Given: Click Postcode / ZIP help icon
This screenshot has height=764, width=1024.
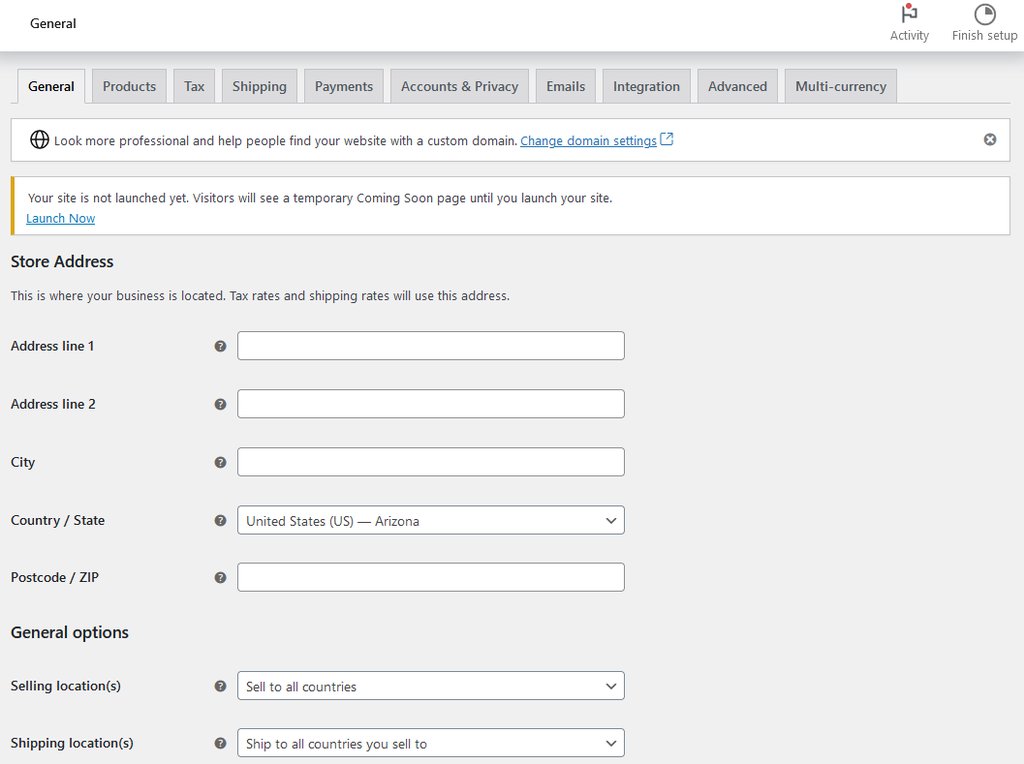Looking at the screenshot, I should click(220, 577).
